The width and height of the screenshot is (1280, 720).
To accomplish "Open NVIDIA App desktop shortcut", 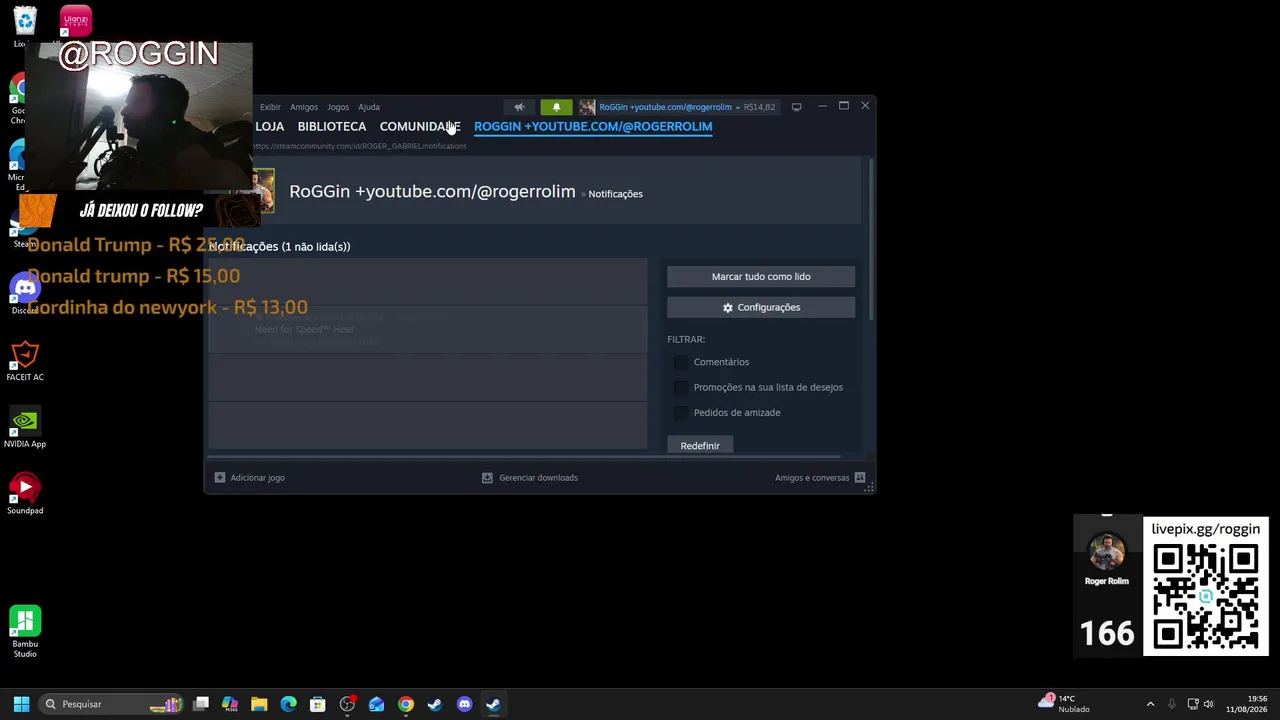I will (25, 428).
